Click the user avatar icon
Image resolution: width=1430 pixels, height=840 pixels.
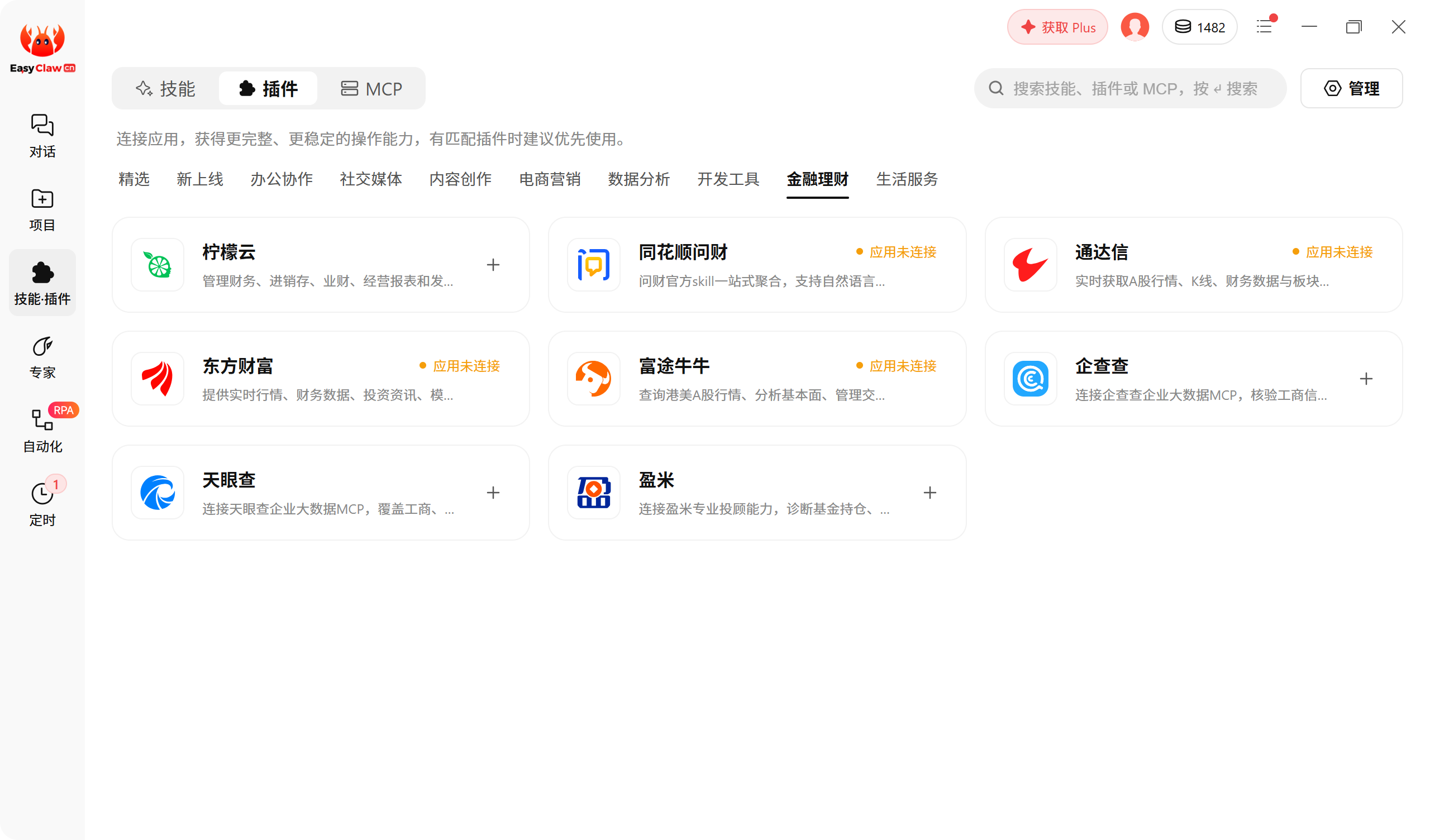coord(1135,27)
